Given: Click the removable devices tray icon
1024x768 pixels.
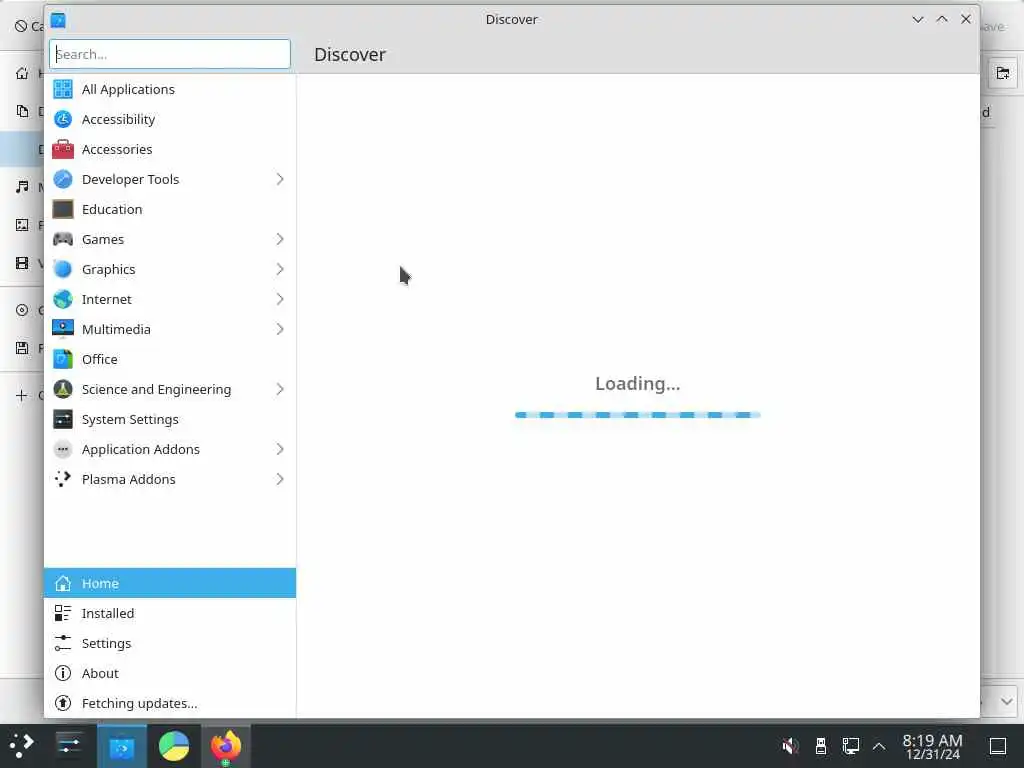Looking at the screenshot, I should point(821,746).
